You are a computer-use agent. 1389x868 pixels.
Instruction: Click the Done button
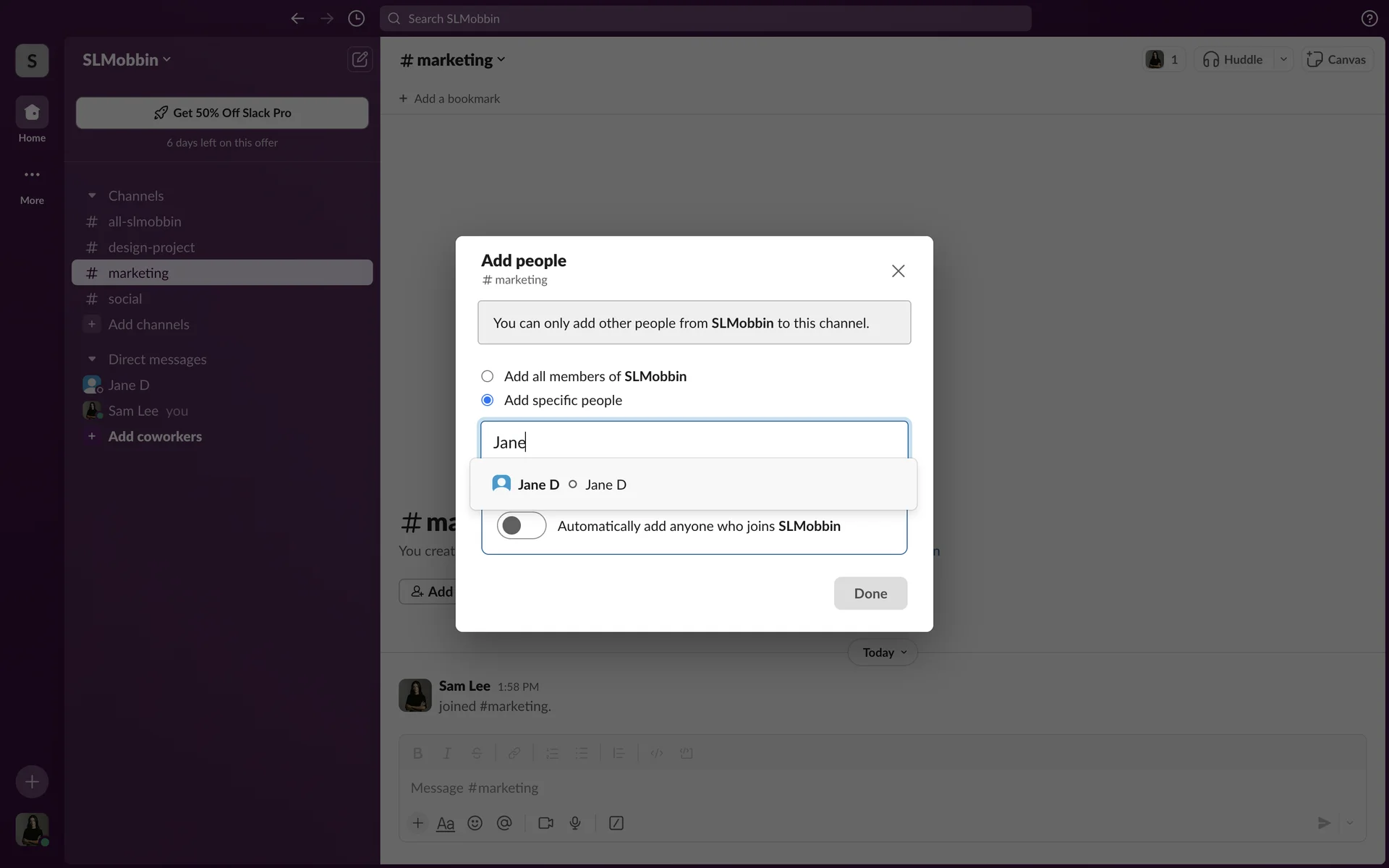tap(870, 593)
